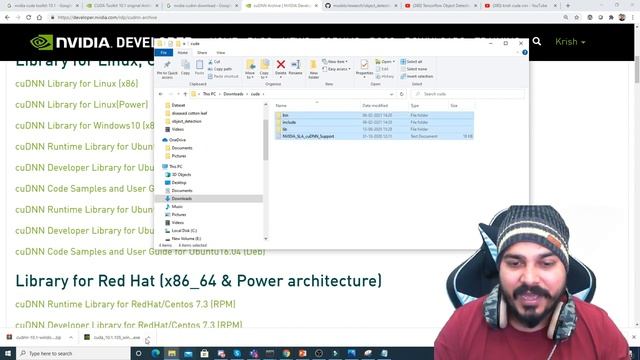The height and width of the screenshot is (360, 640).
Task: Reload the browser page
Action: pyautogui.click(x=28, y=18)
